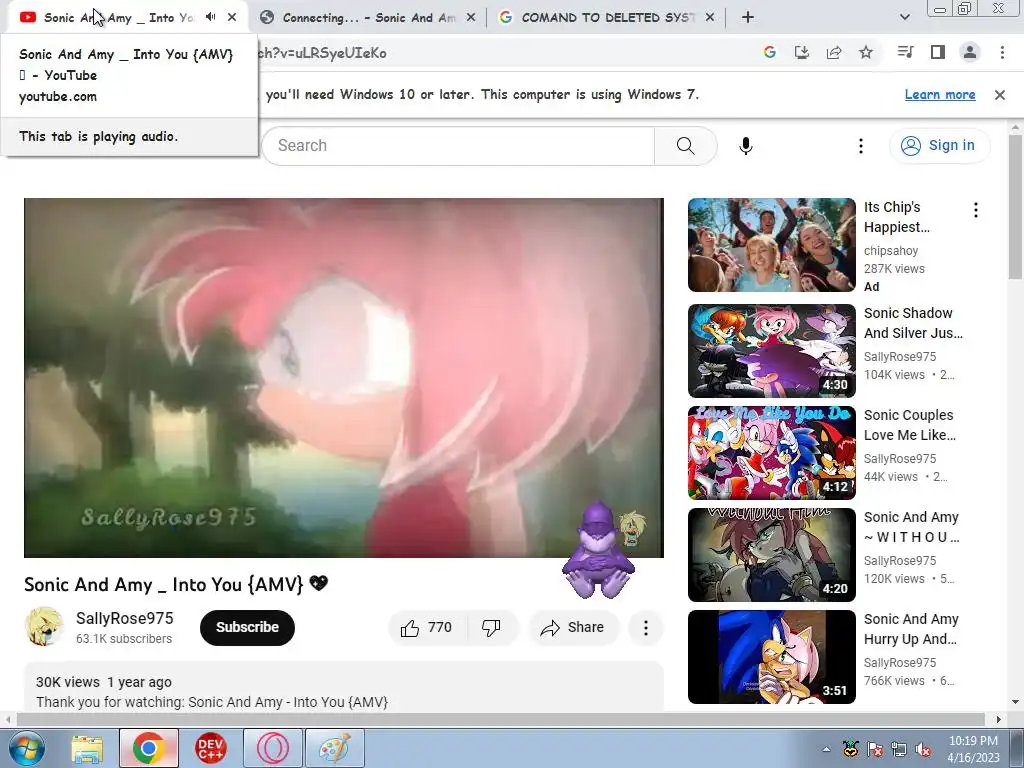The image size is (1024, 768).
Task: Click the purple gorilla desktop character
Action: (598, 552)
